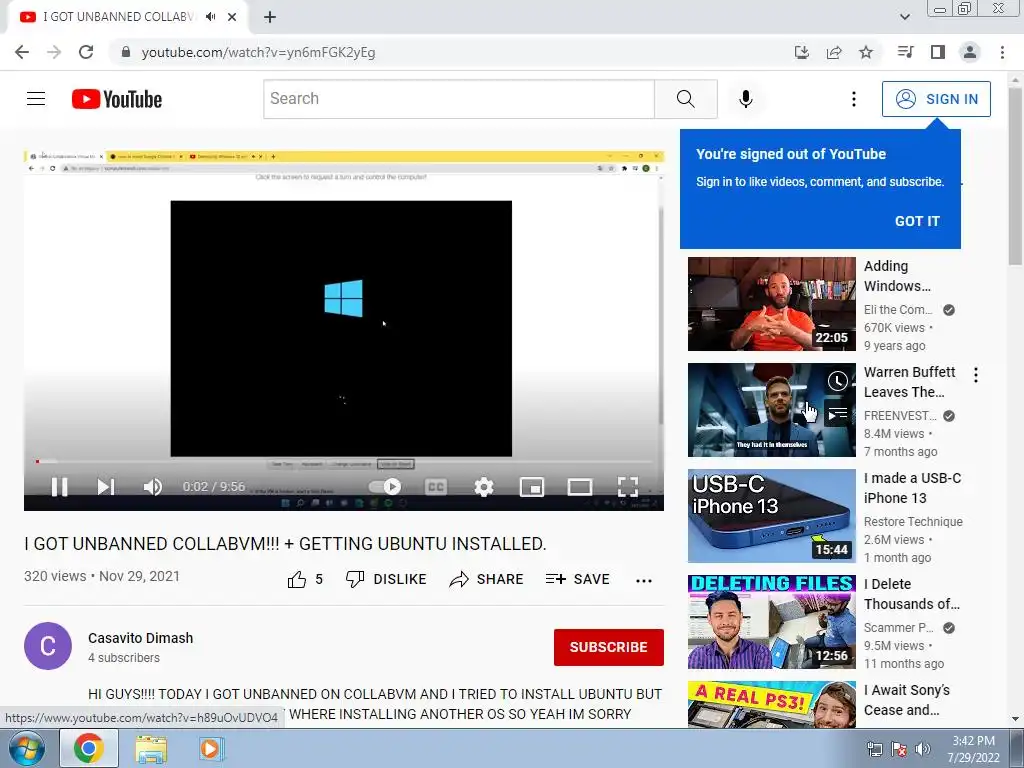The width and height of the screenshot is (1024, 768).
Task: Go to the YouTube home logo
Action: pos(117,99)
